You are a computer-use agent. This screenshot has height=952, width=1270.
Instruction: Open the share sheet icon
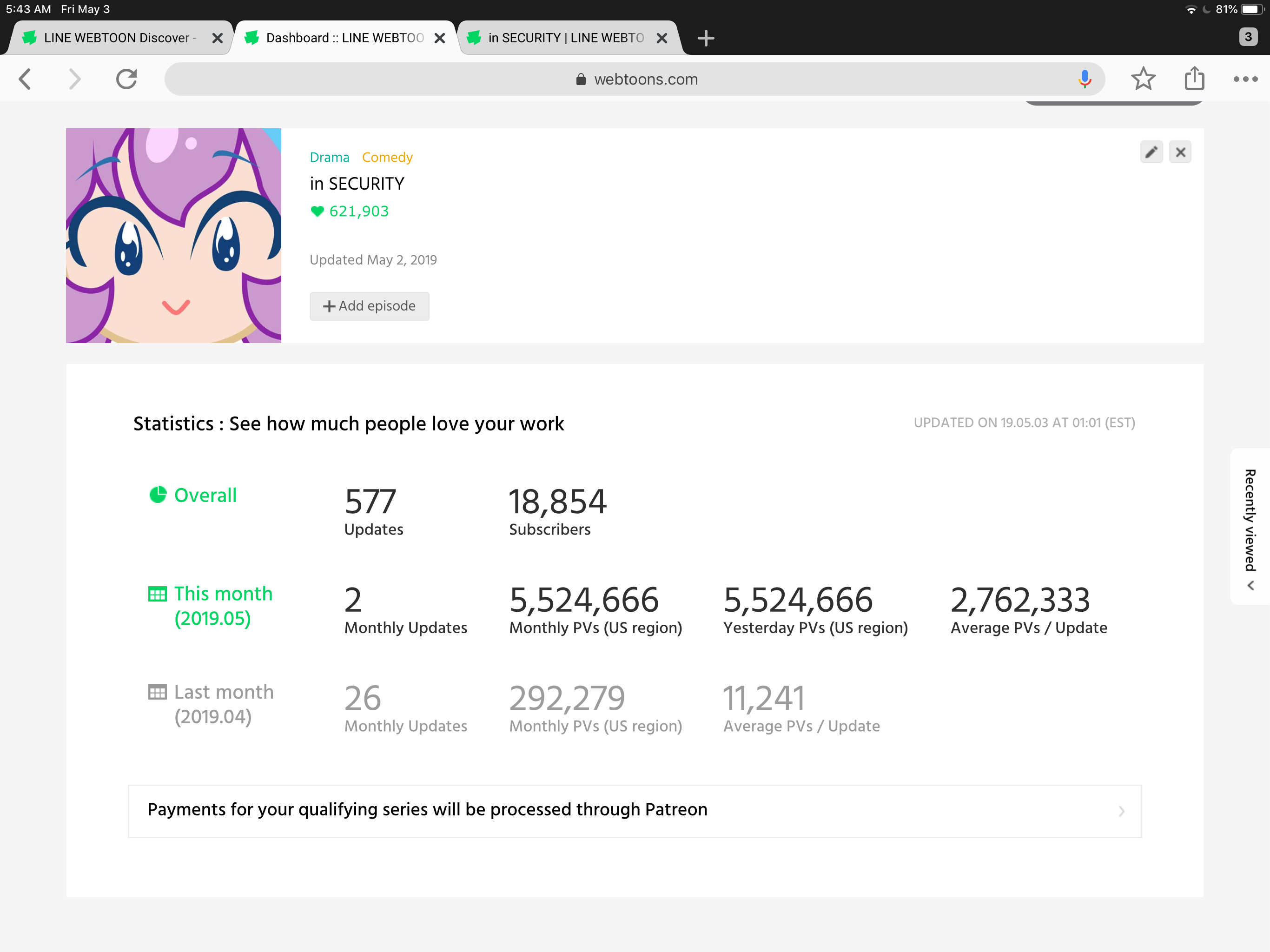pos(1194,79)
